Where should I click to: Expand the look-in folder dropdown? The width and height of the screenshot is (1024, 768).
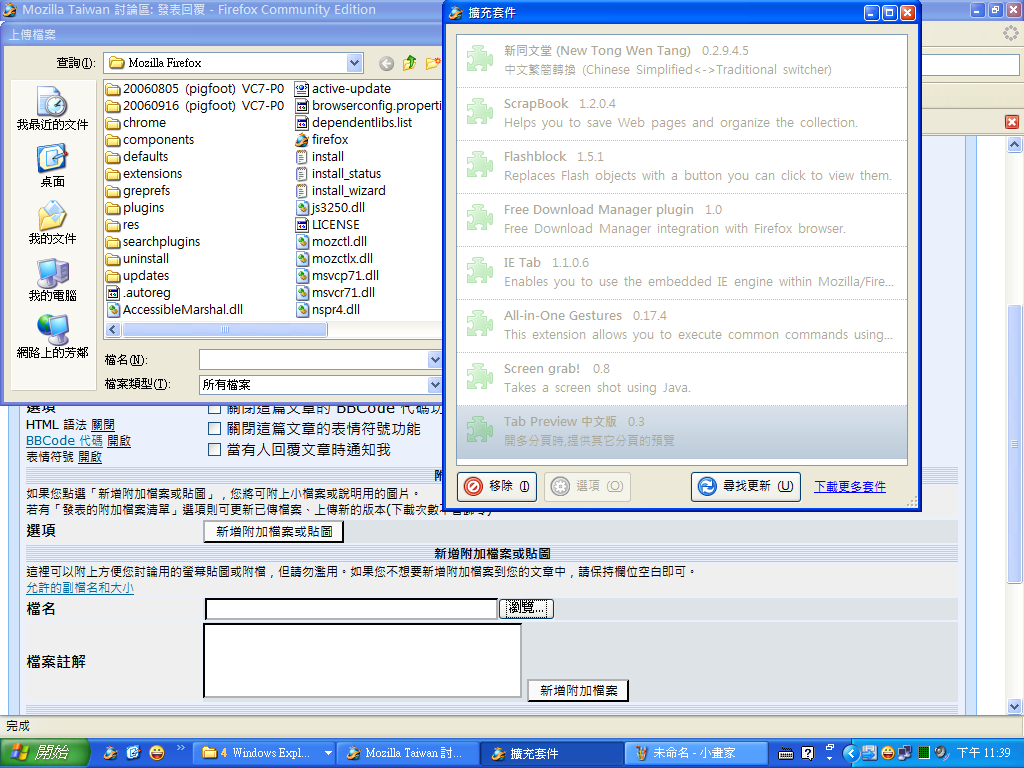(x=355, y=63)
